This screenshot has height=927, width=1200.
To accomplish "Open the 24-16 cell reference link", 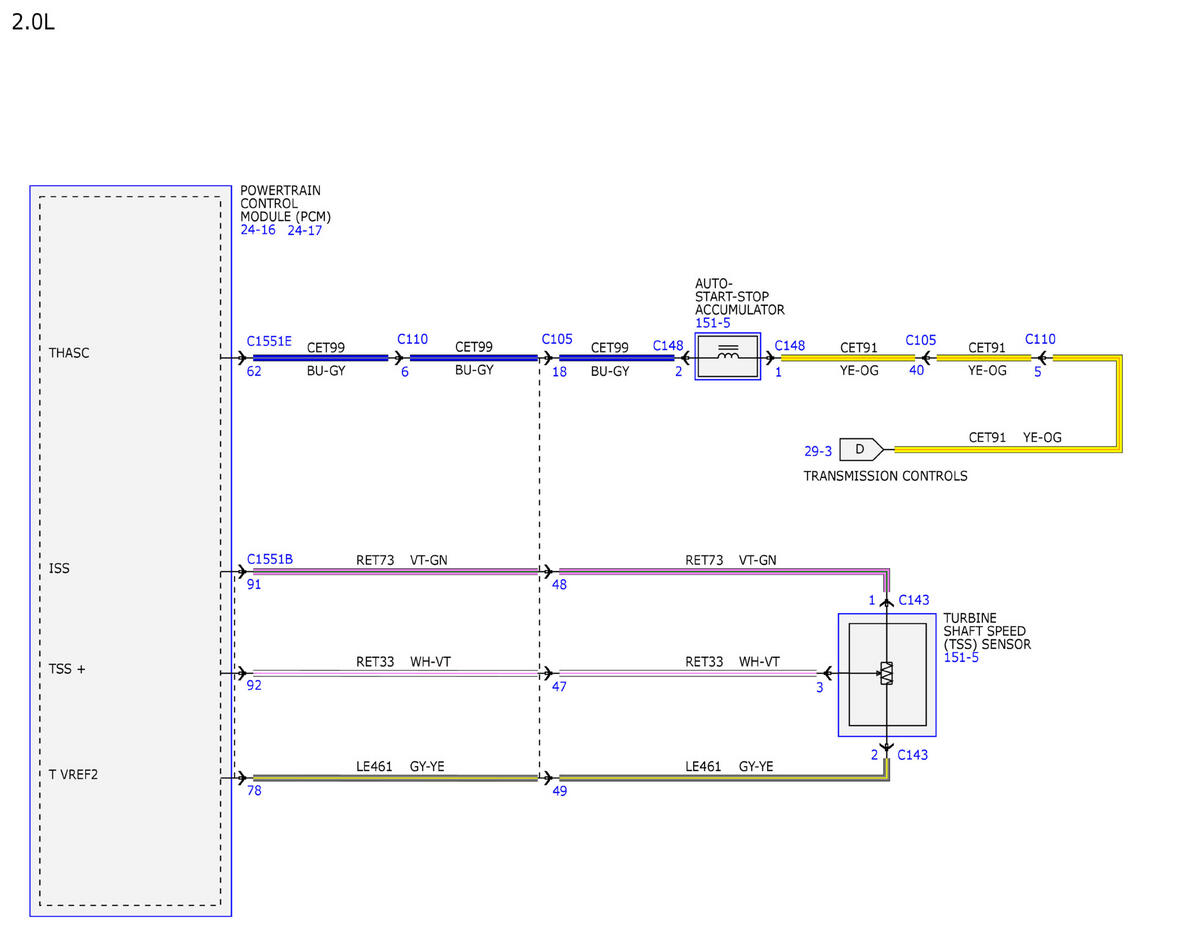I will 259,230.
